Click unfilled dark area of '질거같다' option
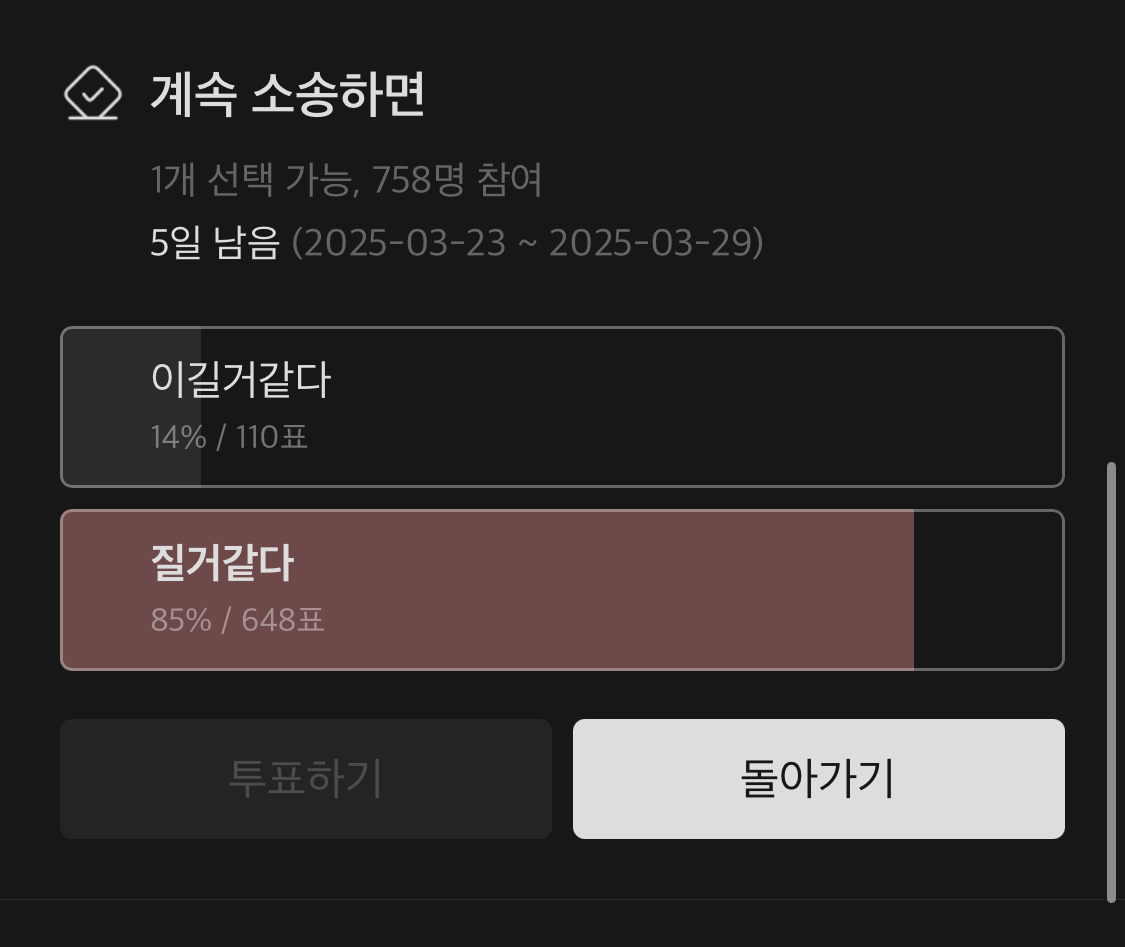The image size is (1125, 947). pyautogui.click(x=987, y=590)
